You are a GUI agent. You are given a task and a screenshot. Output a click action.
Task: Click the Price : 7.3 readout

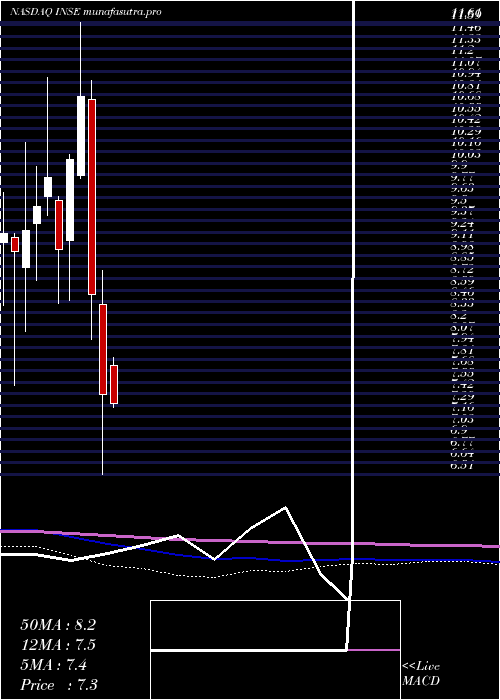pyautogui.click(x=59, y=685)
